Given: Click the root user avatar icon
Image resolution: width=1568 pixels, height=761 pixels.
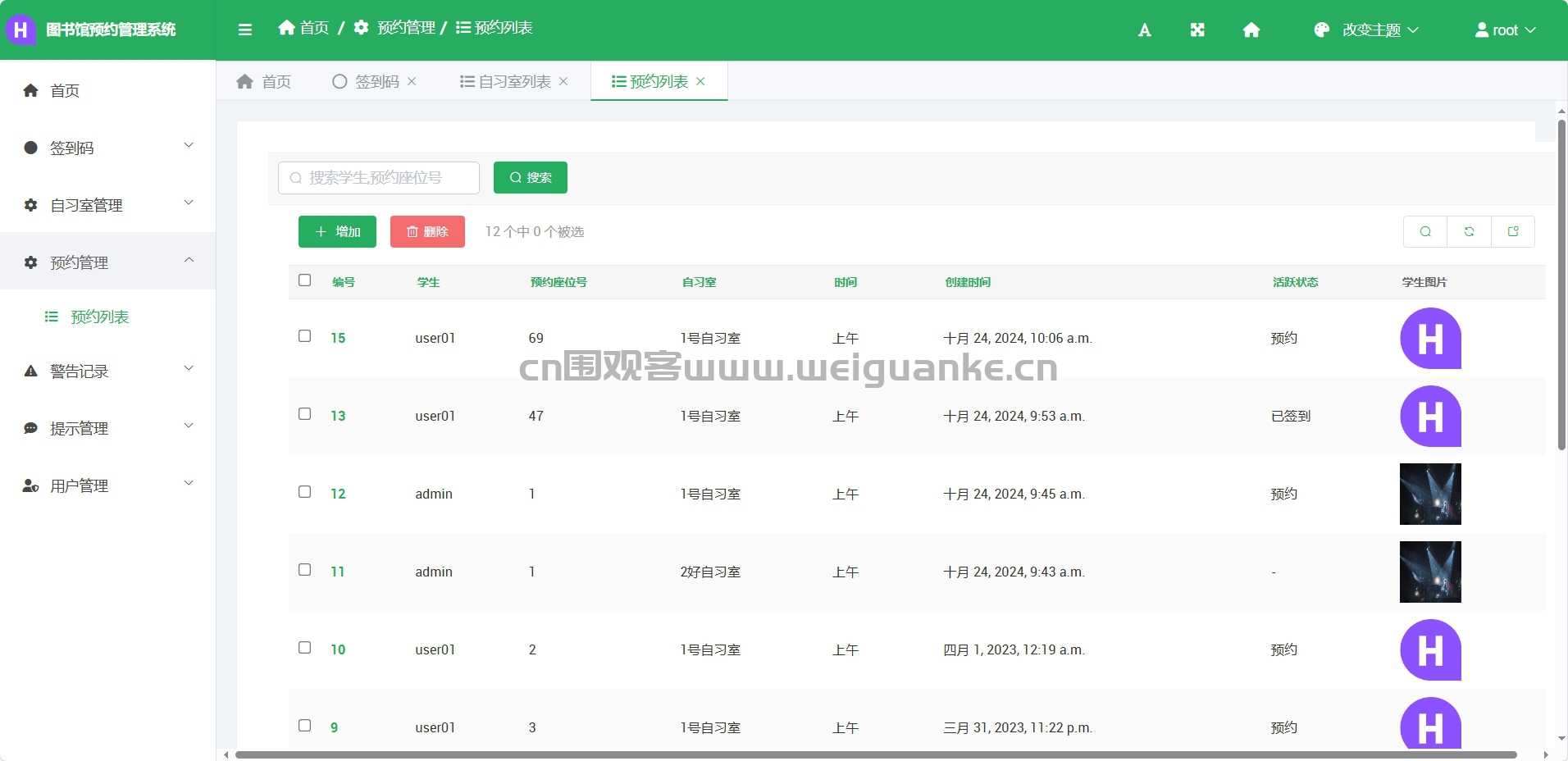Looking at the screenshot, I should coord(1482,30).
